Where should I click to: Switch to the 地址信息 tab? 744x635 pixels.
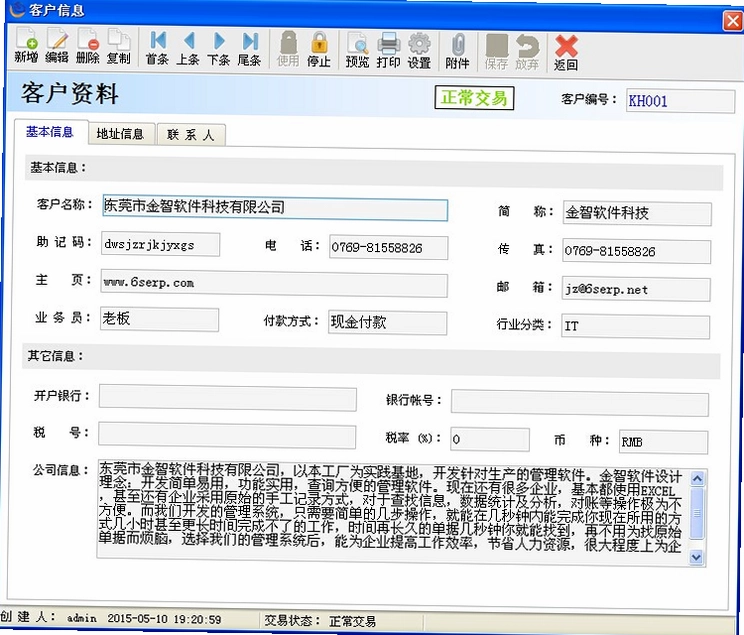pyautogui.click(x=121, y=134)
